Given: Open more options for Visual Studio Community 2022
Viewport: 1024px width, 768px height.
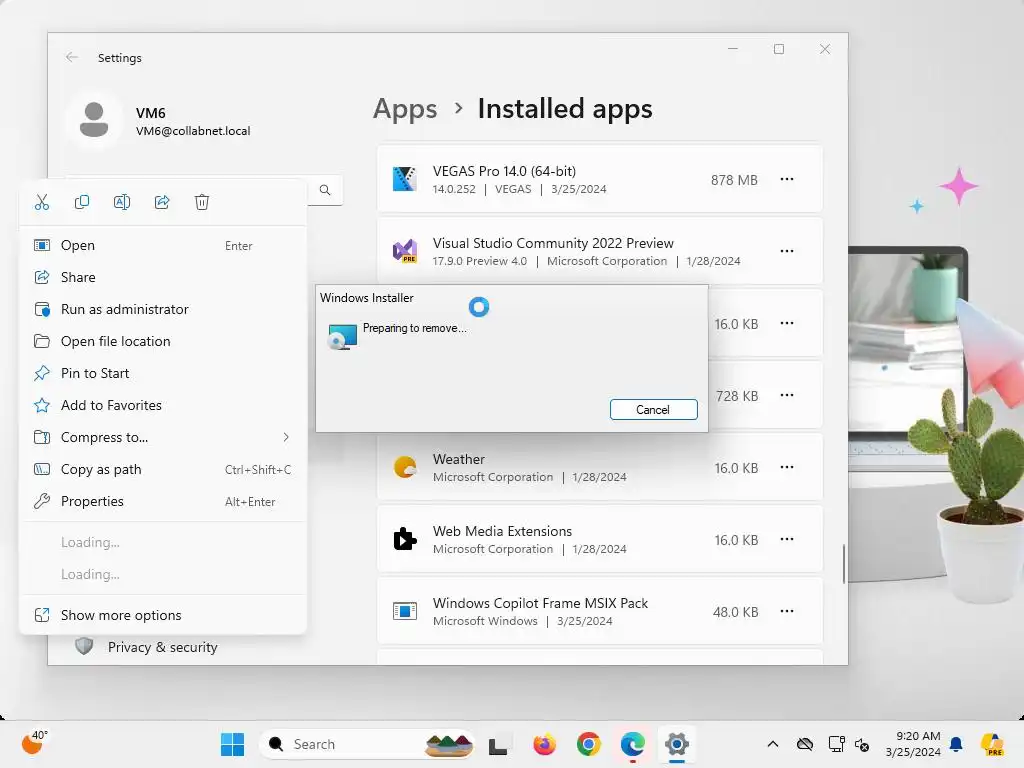Looking at the screenshot, I should 787,251.
